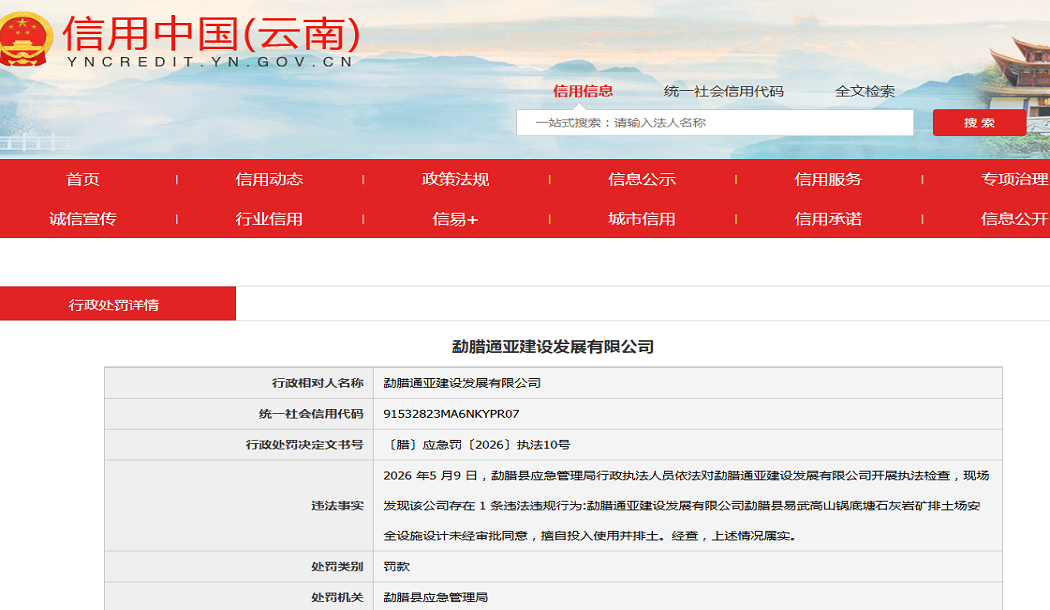Click the 行政处罚决定文书号 label
1050x610 pixels.
[x=304, y=445]
